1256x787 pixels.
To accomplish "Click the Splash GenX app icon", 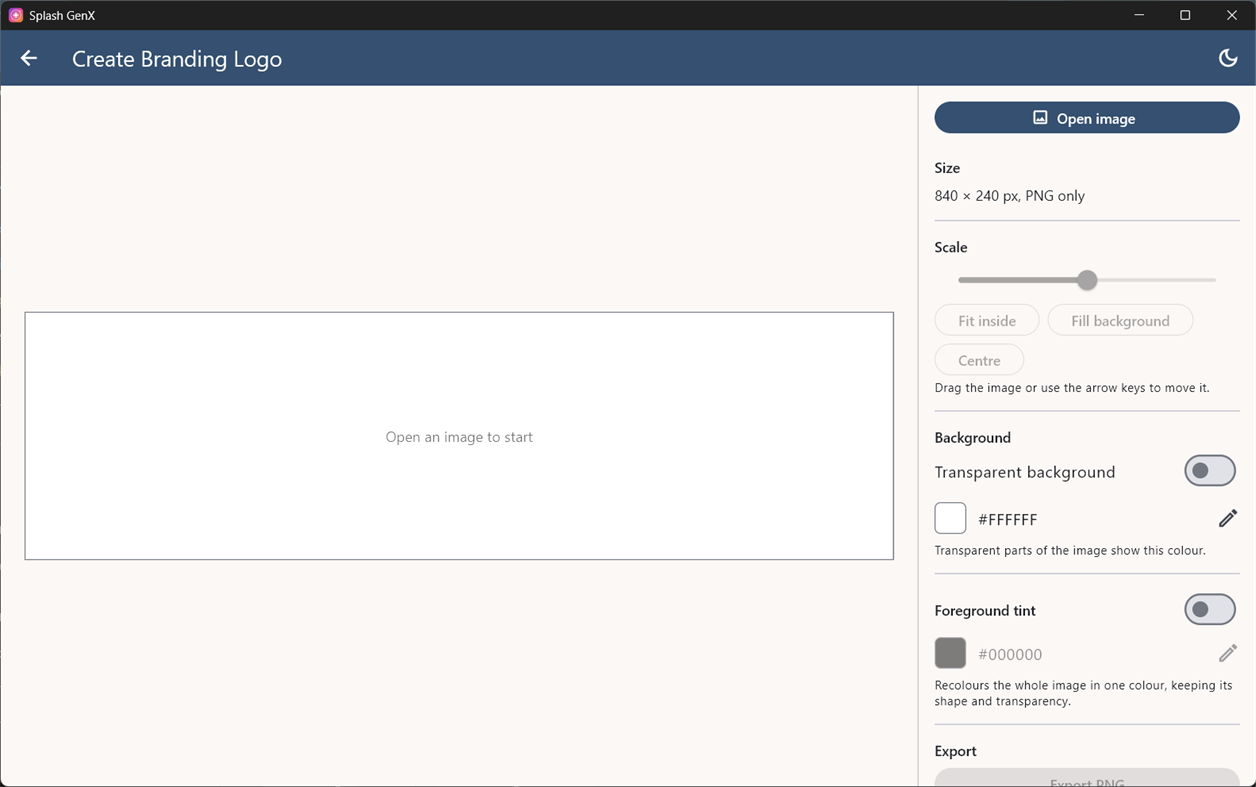I will [x=15, y=15].
